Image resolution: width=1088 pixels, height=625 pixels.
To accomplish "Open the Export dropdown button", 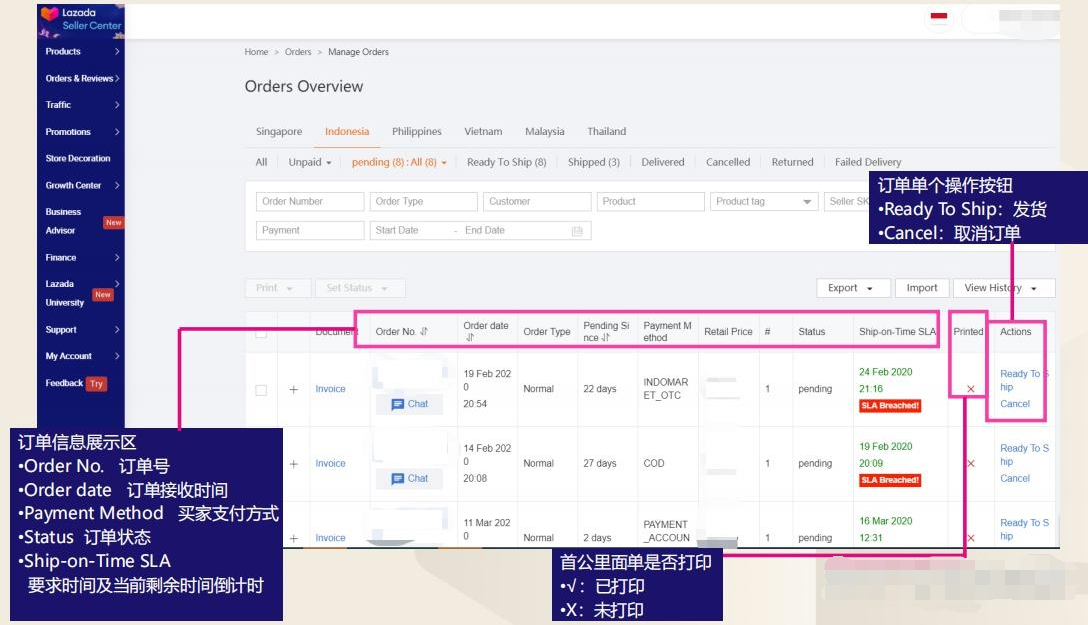I will (x=851, y=288).
